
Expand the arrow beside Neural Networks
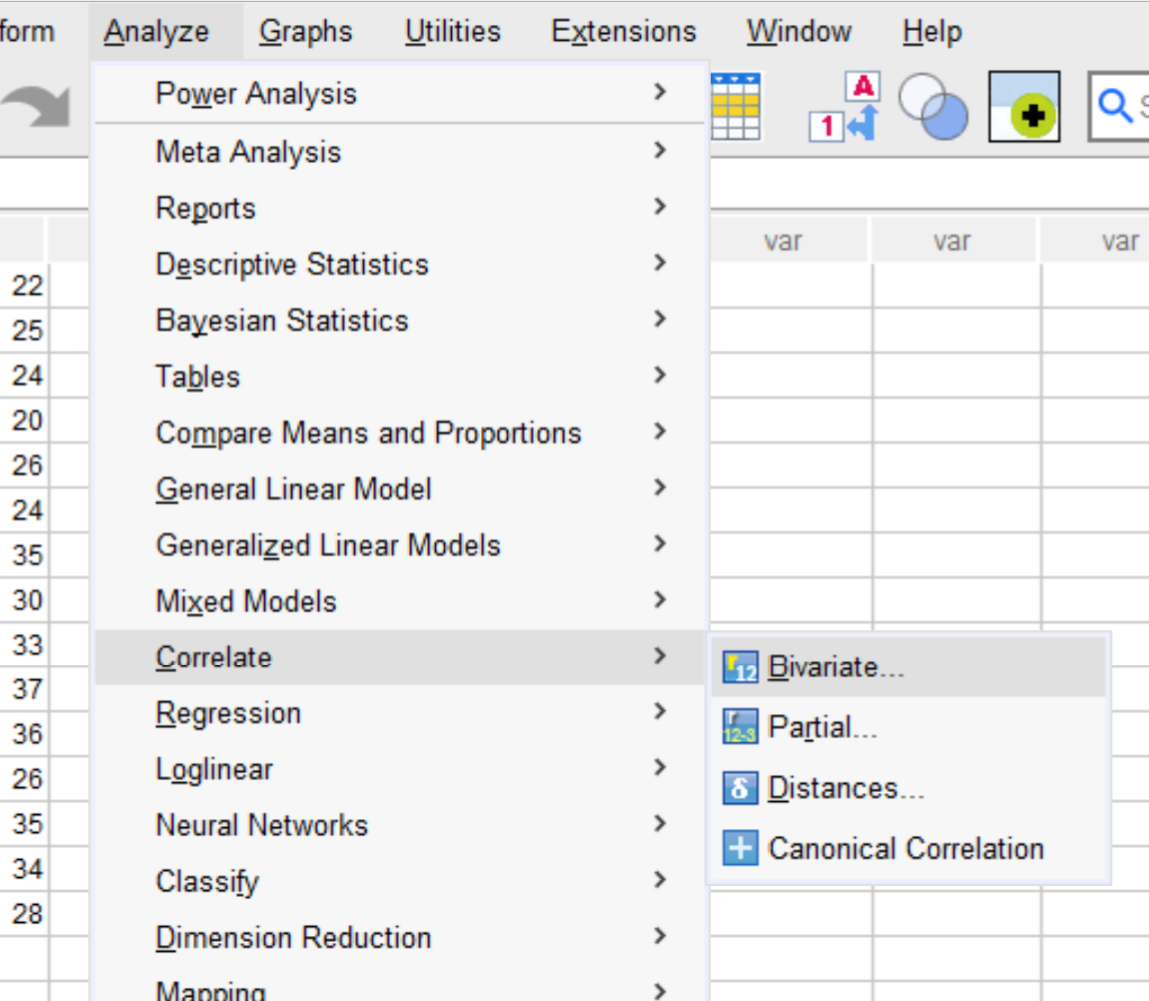pyautogui.click(x=660, y=824)
